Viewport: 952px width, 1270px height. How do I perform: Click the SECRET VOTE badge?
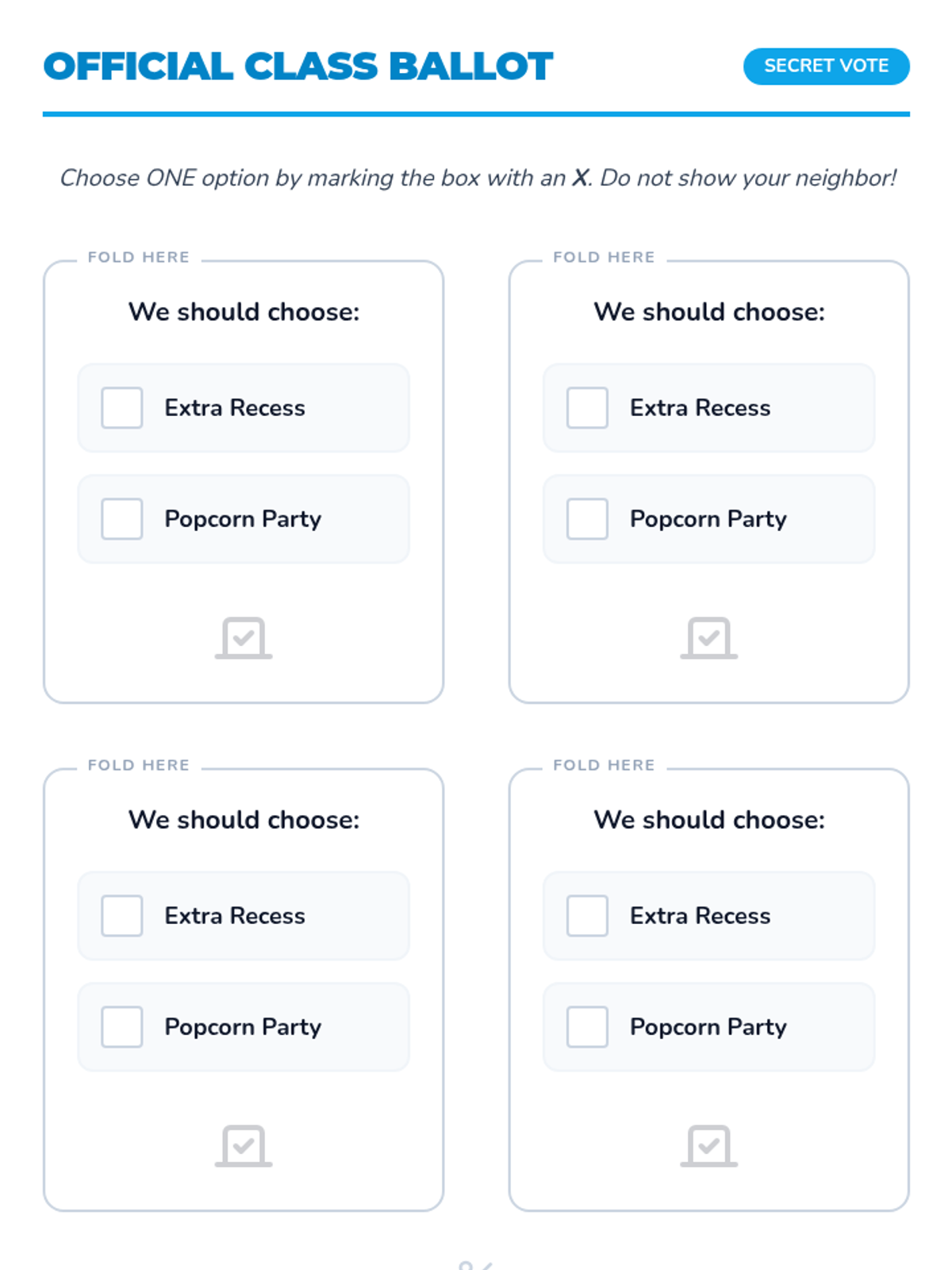point(826,66)
